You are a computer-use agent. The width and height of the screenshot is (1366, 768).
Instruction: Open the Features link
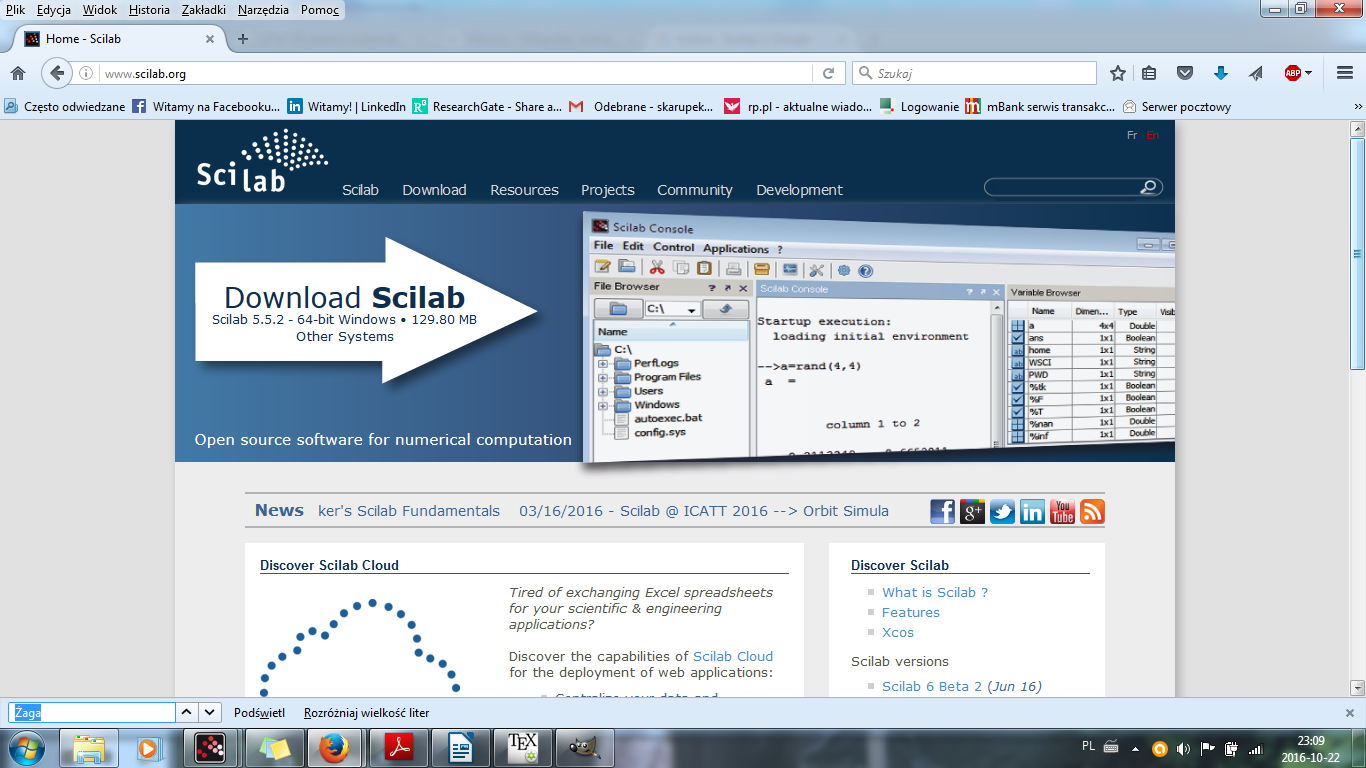click(x=911, y=612)
